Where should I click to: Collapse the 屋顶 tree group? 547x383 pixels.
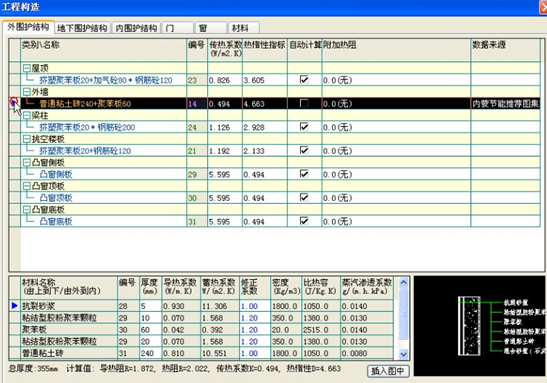click(27, 68)
